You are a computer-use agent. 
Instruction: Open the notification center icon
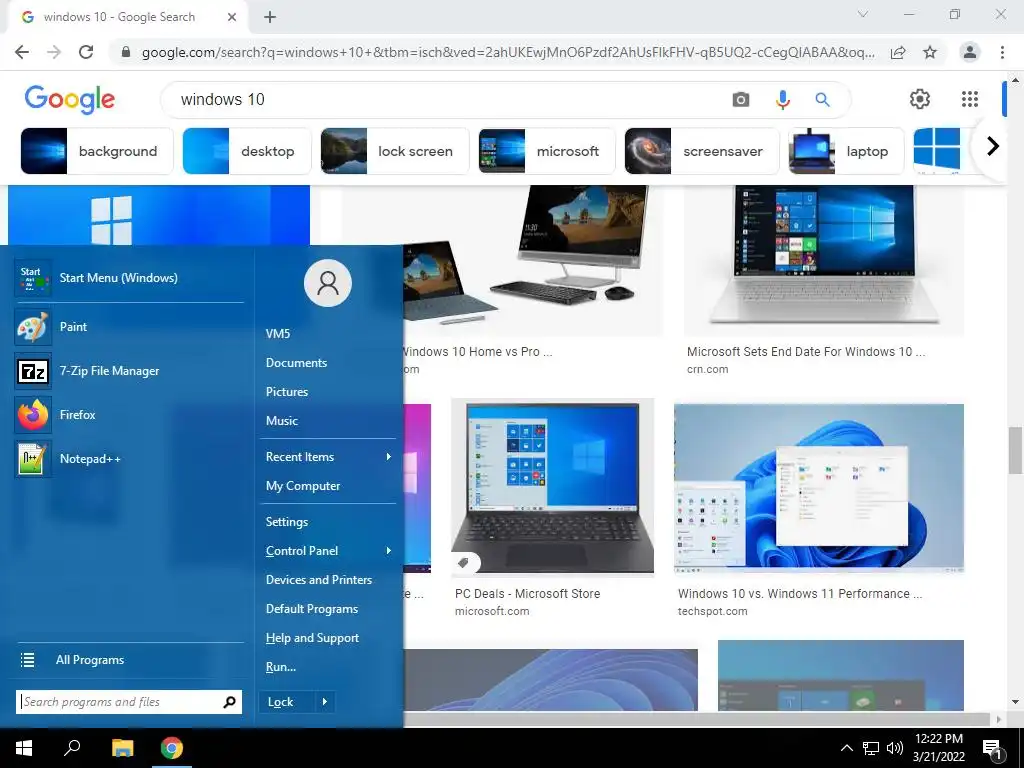click(992, 749)
